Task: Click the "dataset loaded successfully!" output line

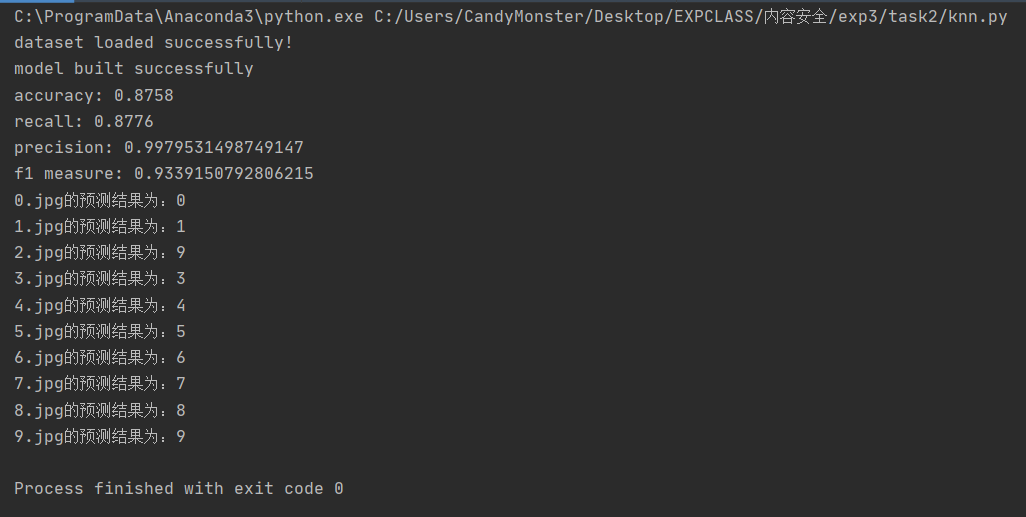Action: point(153,43)
